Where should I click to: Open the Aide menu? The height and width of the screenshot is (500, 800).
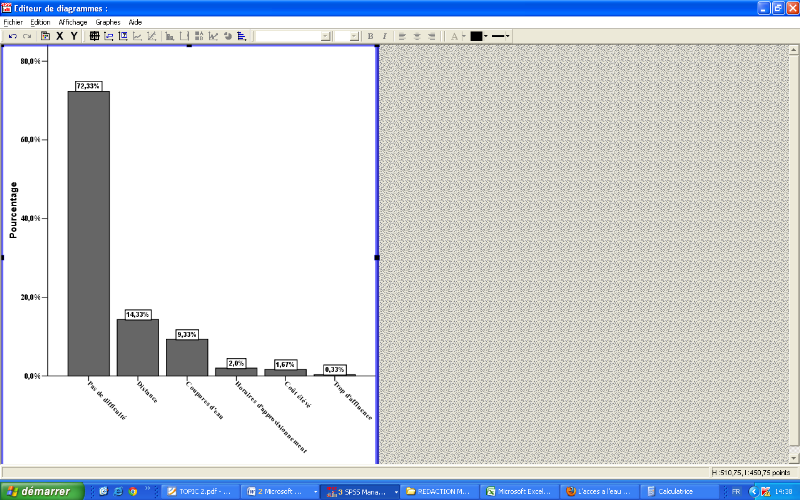pyautogui.click(x=135, y=22)
